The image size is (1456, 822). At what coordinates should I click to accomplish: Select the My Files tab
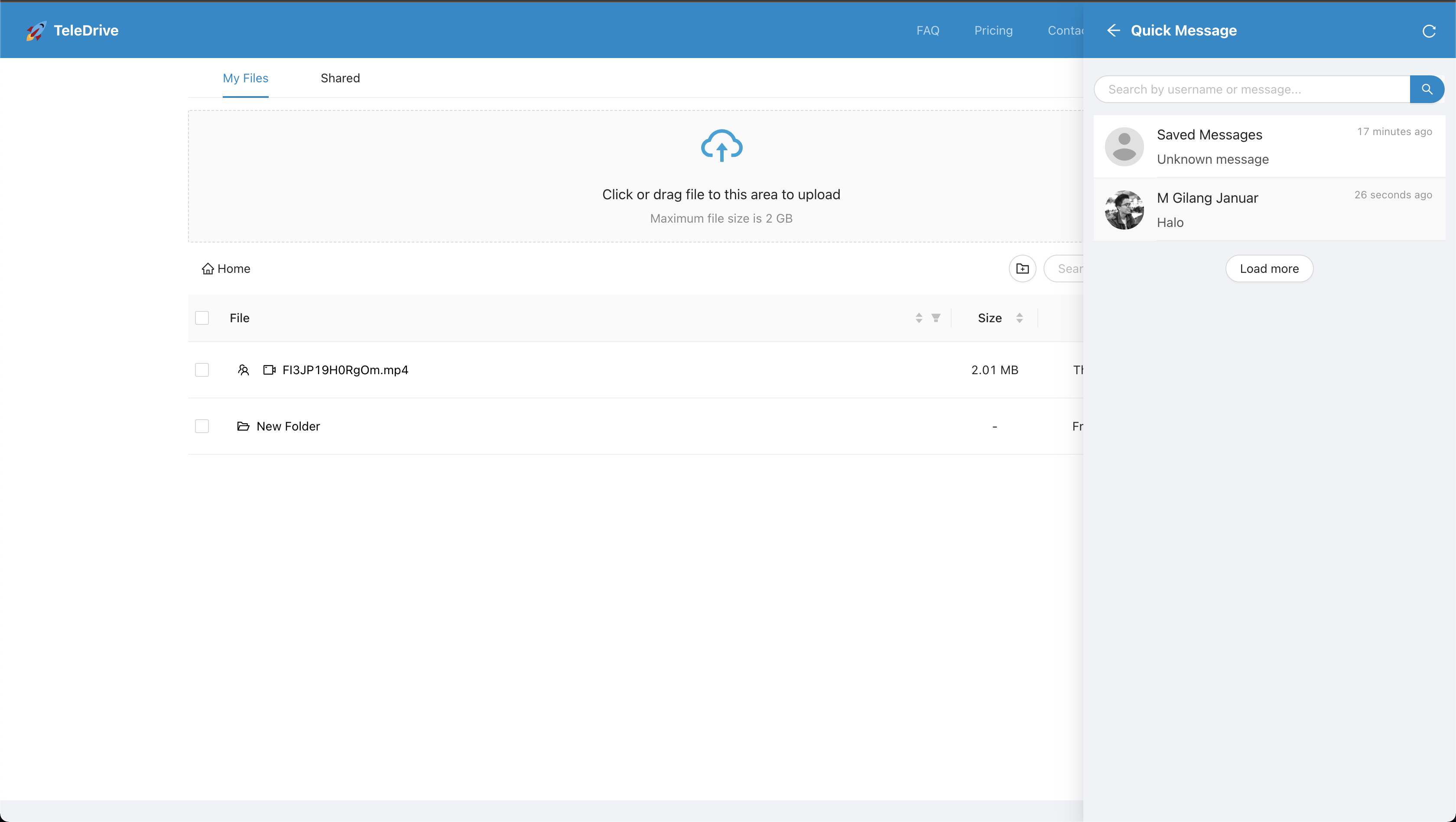point(245,78)
